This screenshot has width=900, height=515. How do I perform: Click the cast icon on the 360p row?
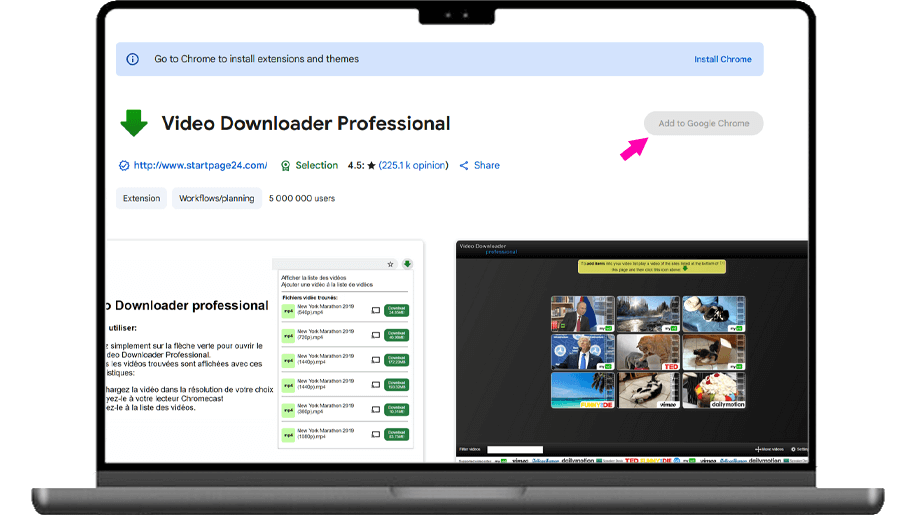pos(375,409)
